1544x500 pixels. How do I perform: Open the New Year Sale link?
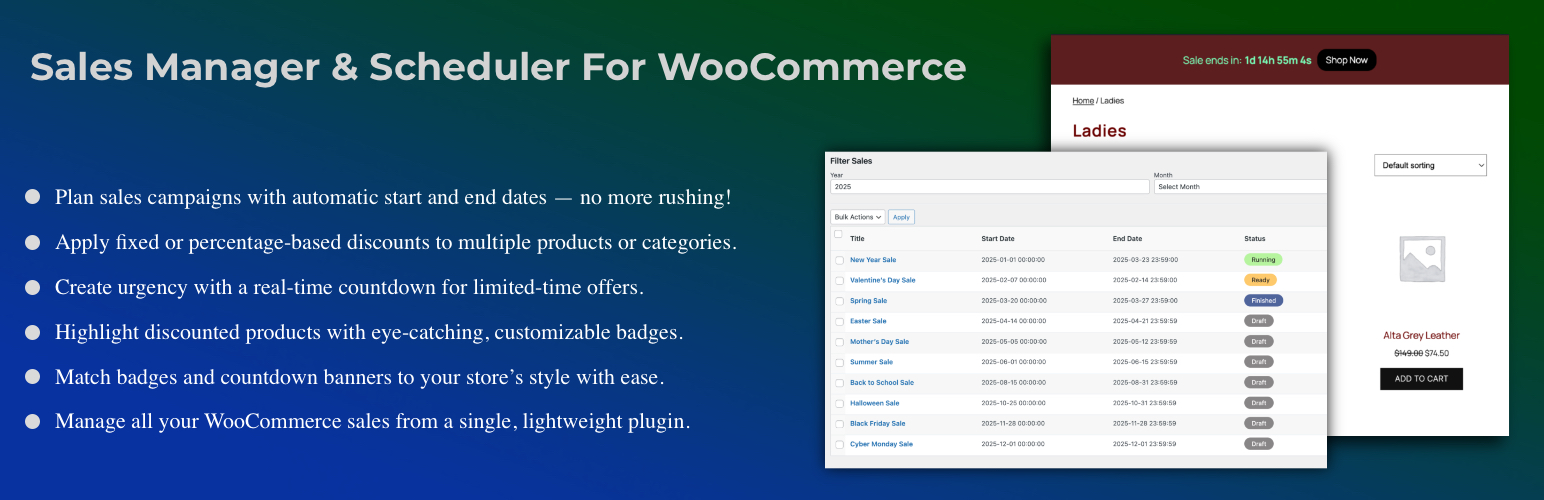[x=873, y=260]
